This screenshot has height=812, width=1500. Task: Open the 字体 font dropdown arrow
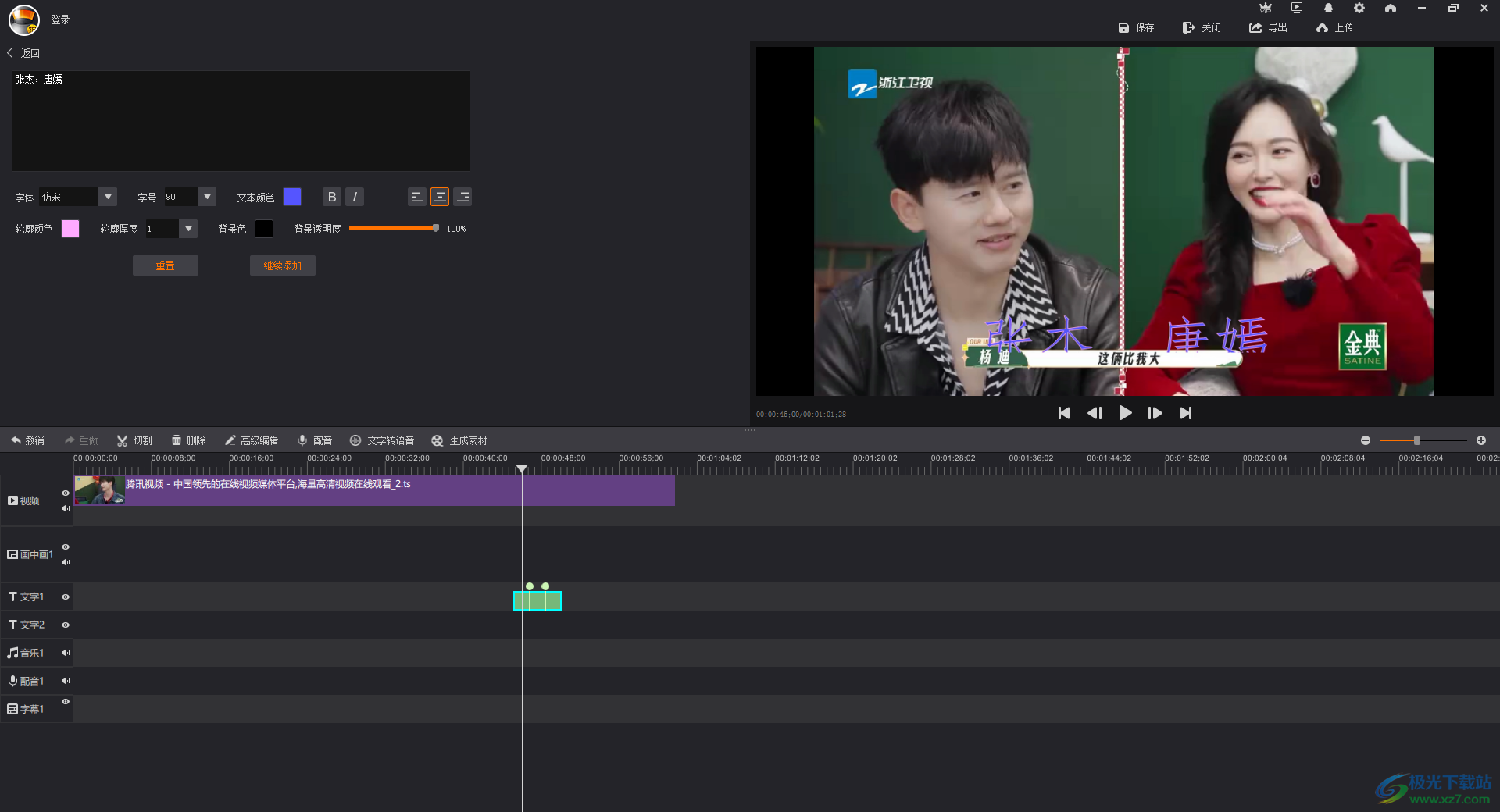109,197
